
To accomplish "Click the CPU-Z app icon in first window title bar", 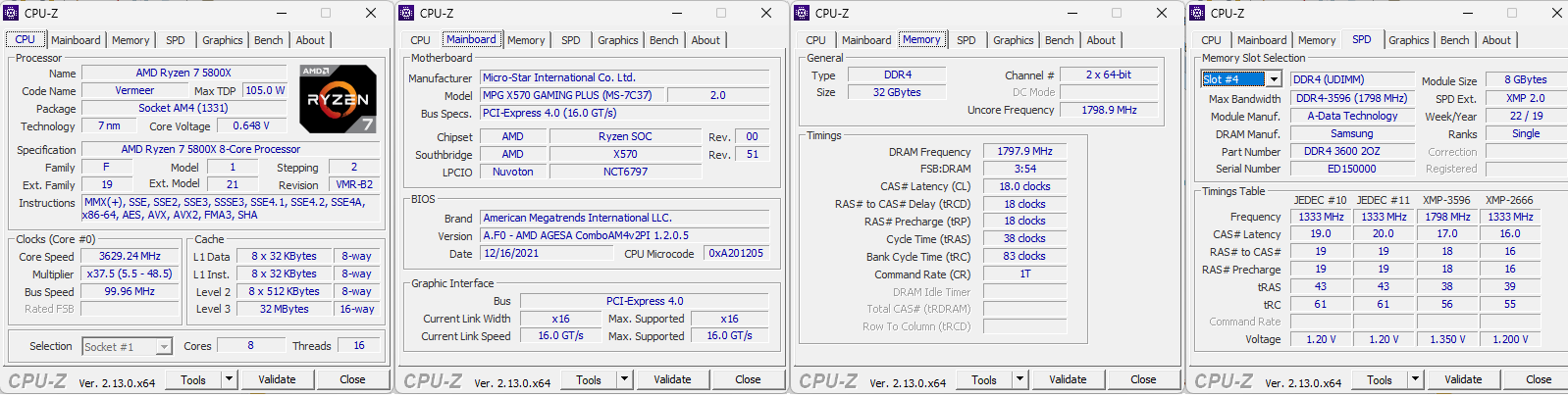I will (12, 13).
